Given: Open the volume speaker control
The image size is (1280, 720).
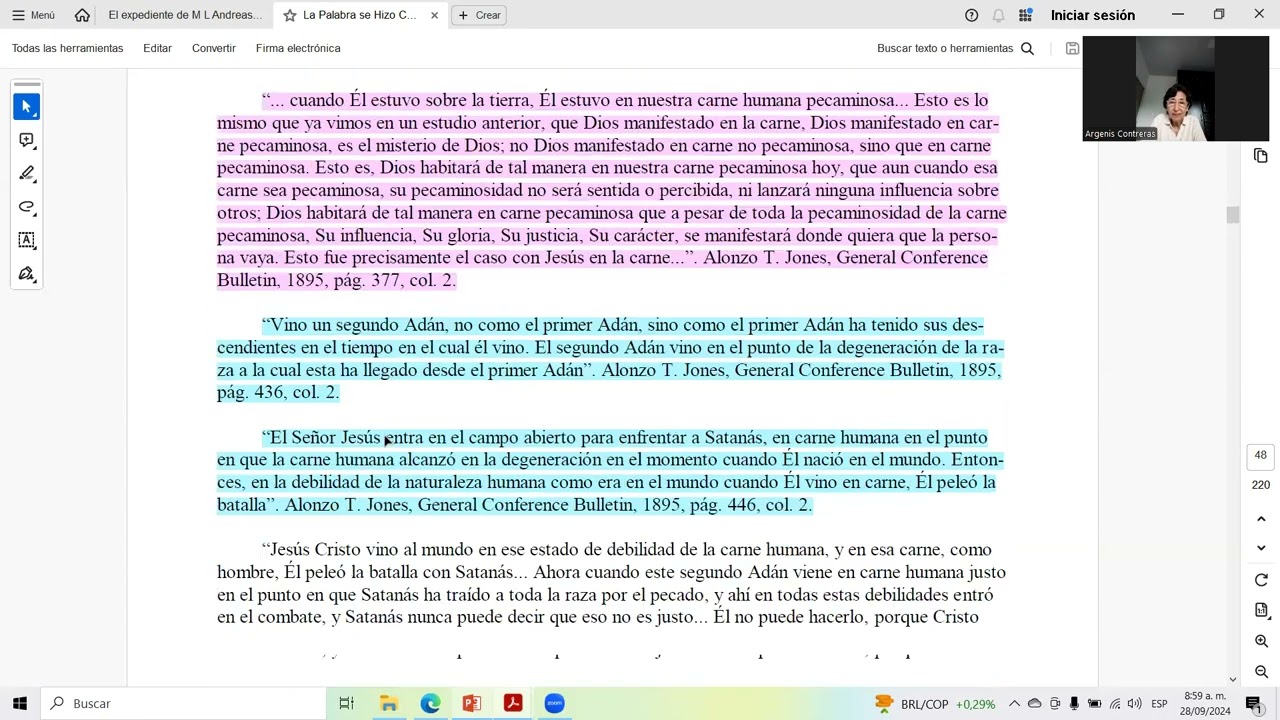Looking at the screenshot, I should point(1134,704).
